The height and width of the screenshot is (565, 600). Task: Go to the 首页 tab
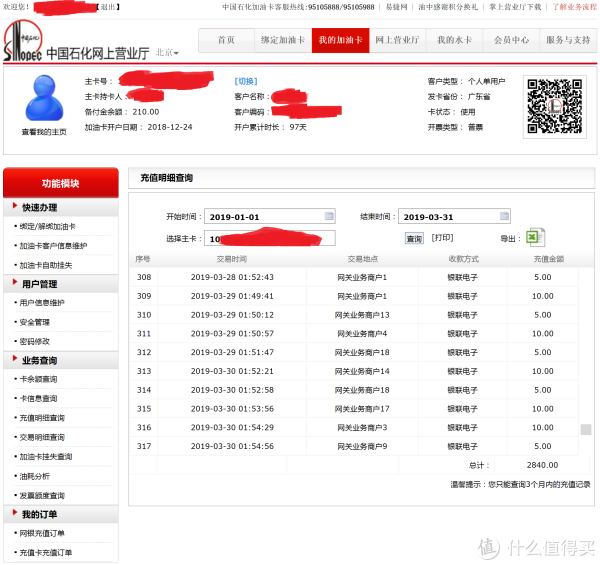[226, 40]
